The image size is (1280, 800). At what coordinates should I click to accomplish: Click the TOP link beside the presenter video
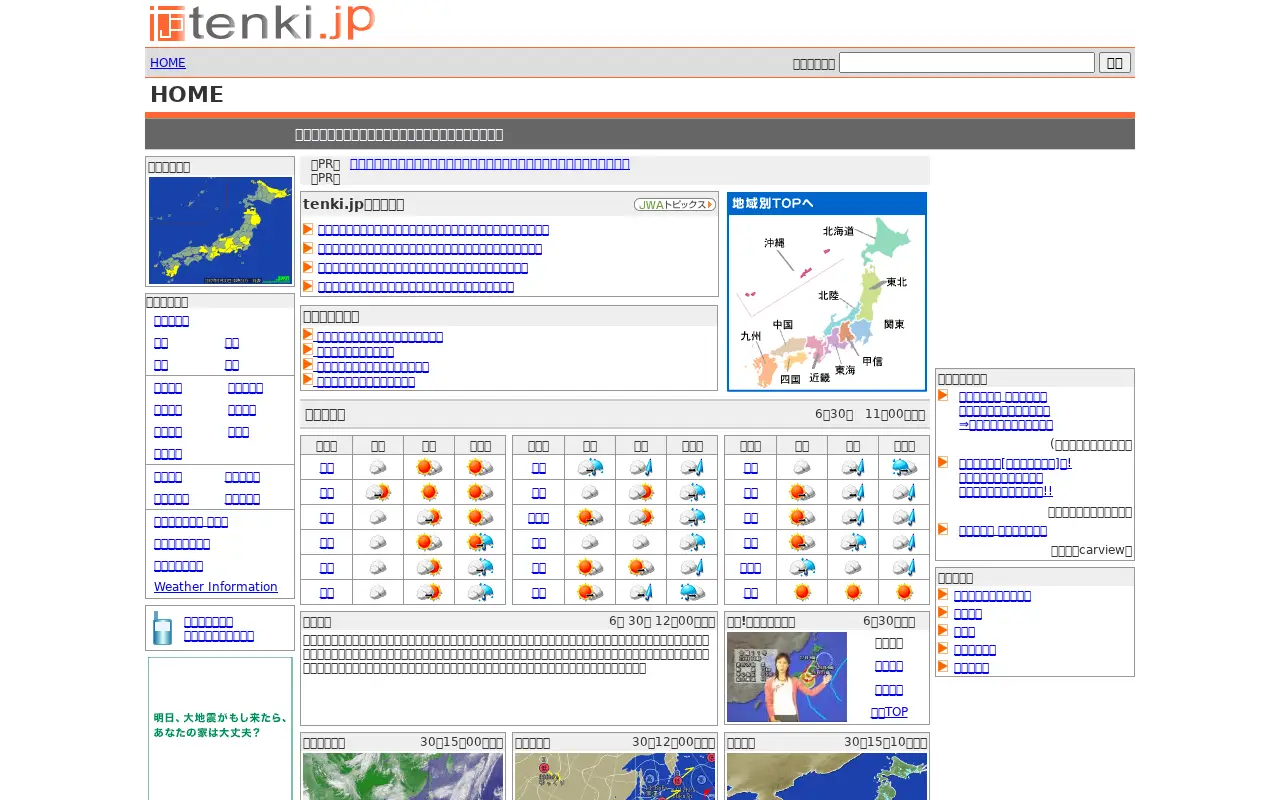[889, 712]
